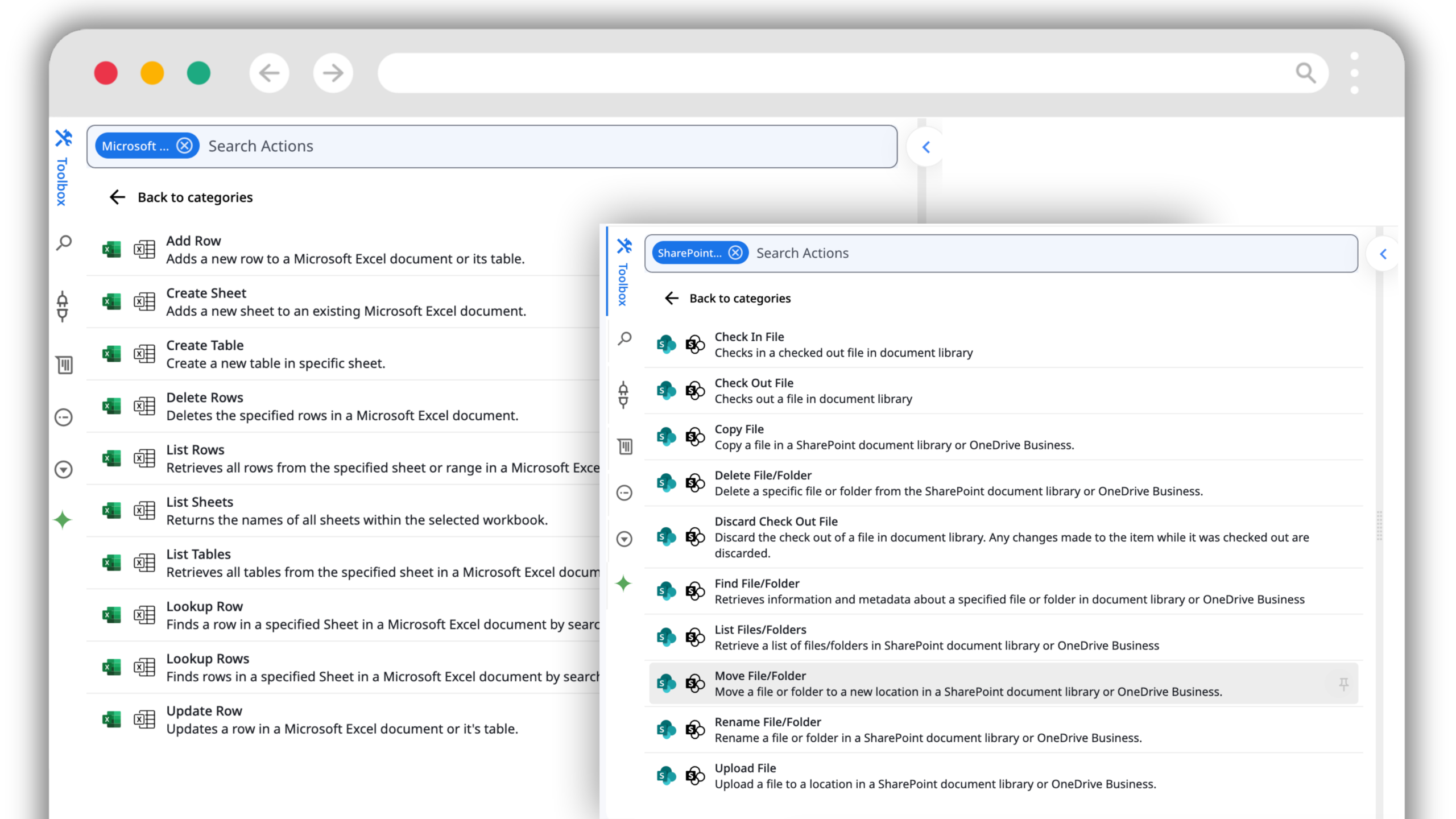Select the Discard Check Out File action
The height and width of the screenshot is (819, 1456).
(1004, 537)
